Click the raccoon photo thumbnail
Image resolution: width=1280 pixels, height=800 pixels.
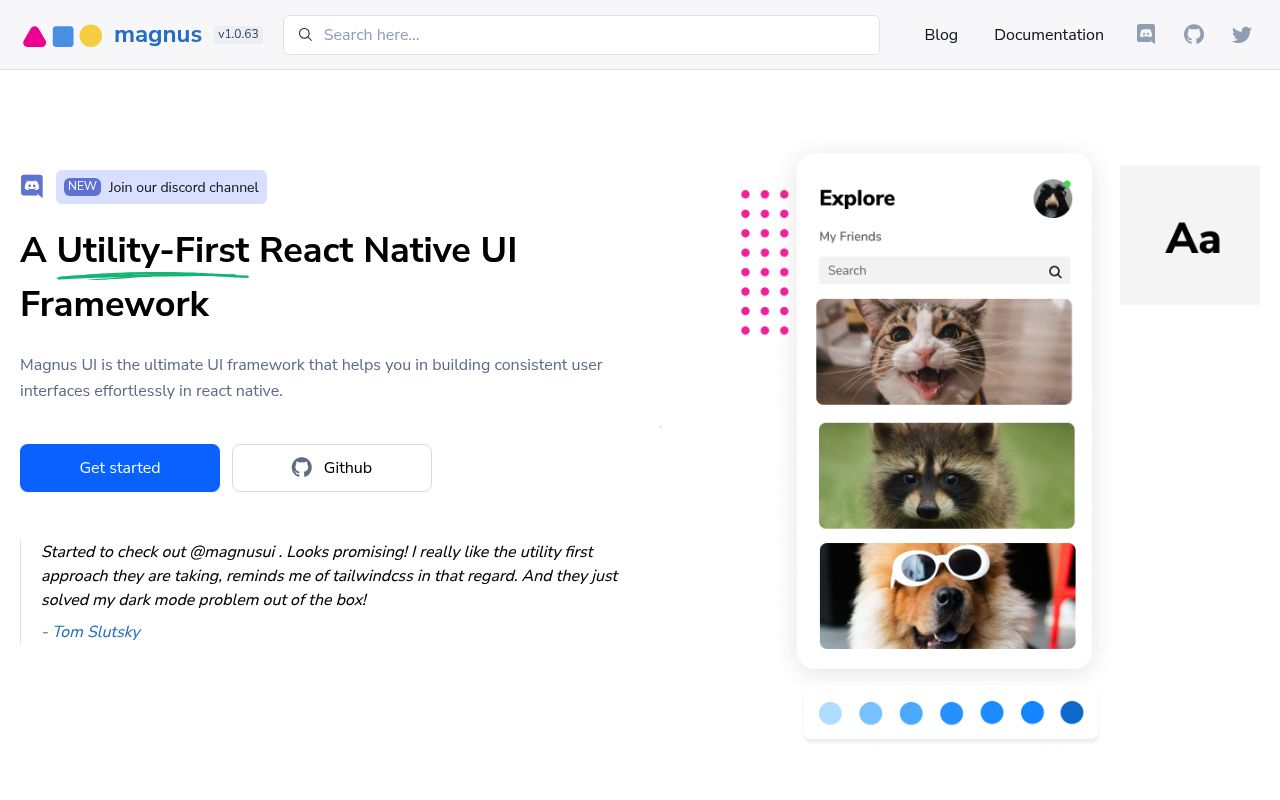point(947,476)
